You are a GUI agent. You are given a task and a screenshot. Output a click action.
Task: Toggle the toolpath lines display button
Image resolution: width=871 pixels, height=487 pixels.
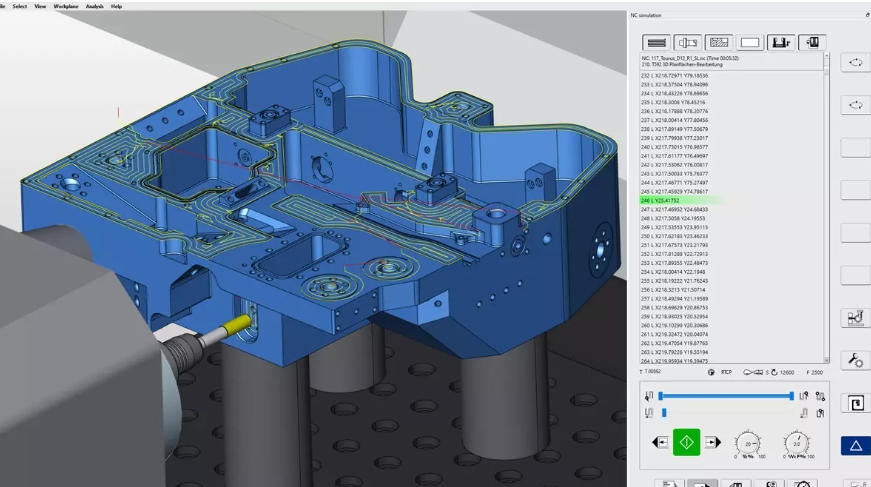655,43
